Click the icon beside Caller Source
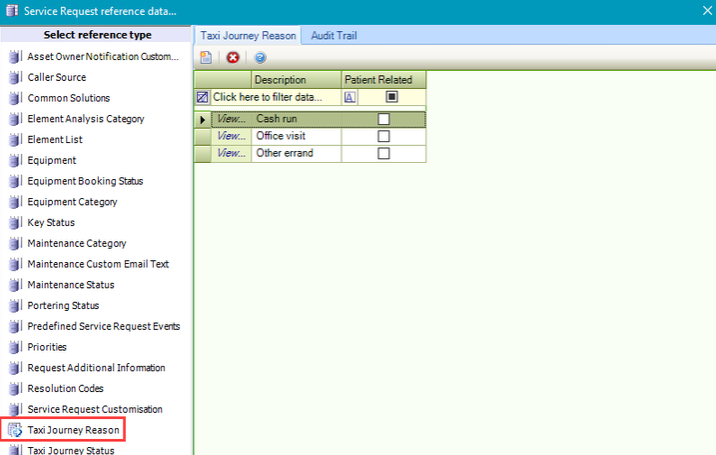Image resolution: width=716 pixels, height=455 pixels. tap(14, 78)
